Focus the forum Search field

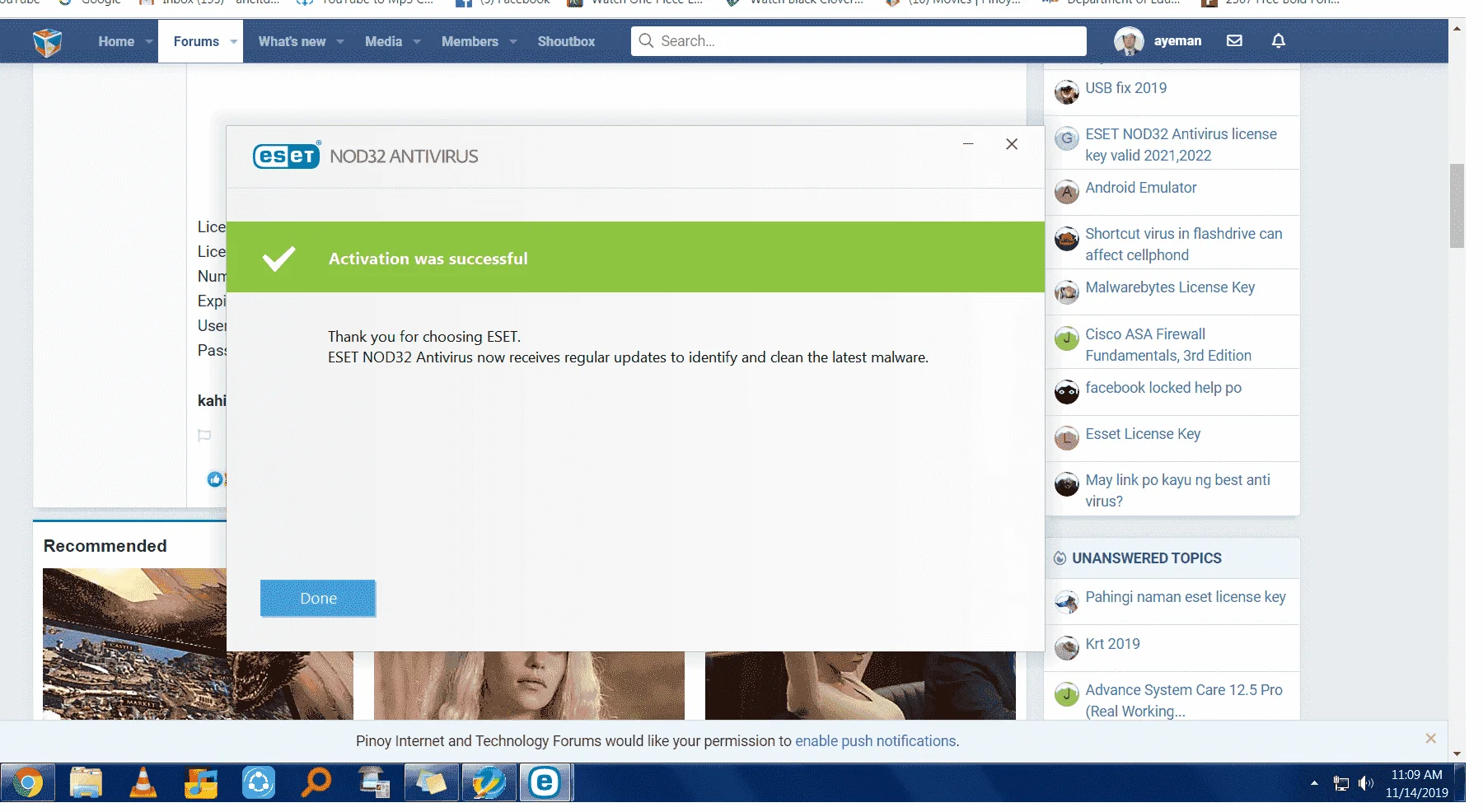858,41
